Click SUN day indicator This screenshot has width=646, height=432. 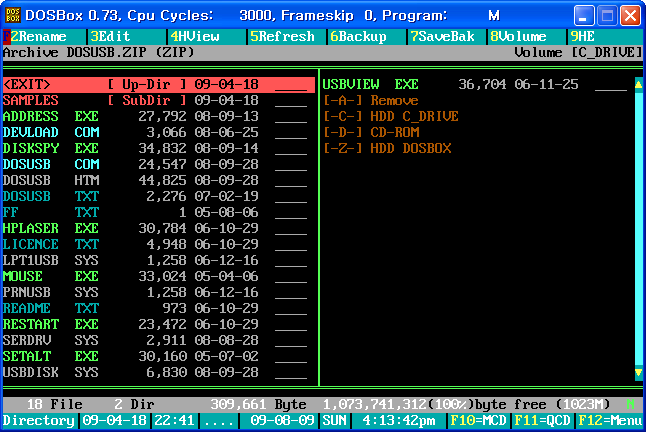click(334, 420)
